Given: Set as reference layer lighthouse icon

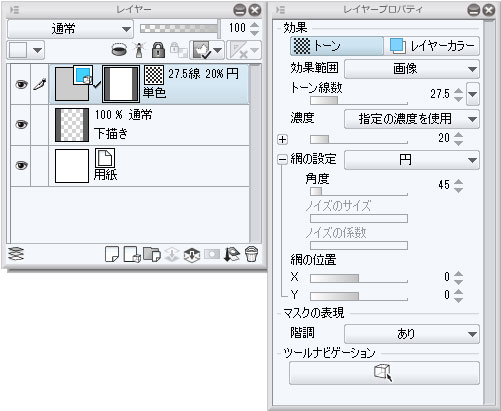Looking at the screenshot, I should (139, 50).
